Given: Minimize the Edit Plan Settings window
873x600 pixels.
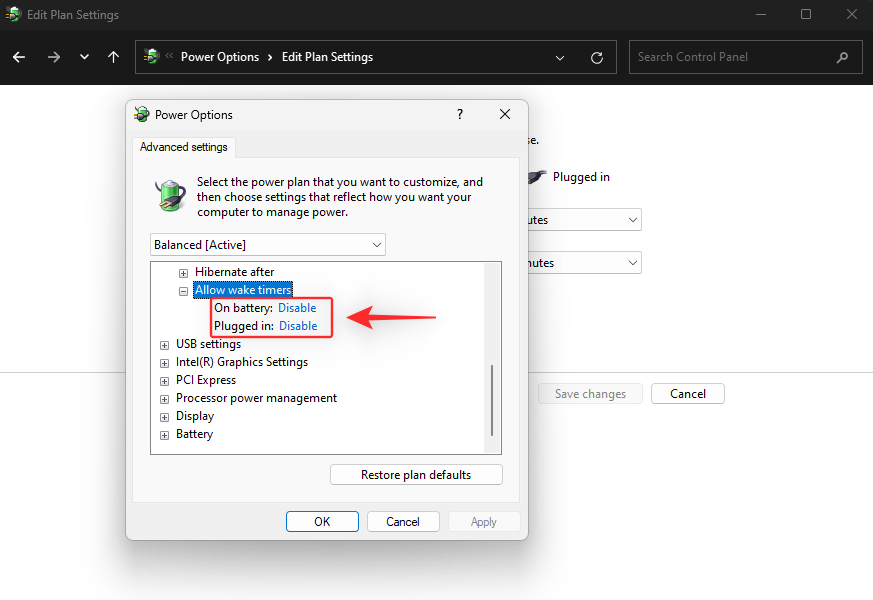Looking at the screenshot, I should [761, 14].
